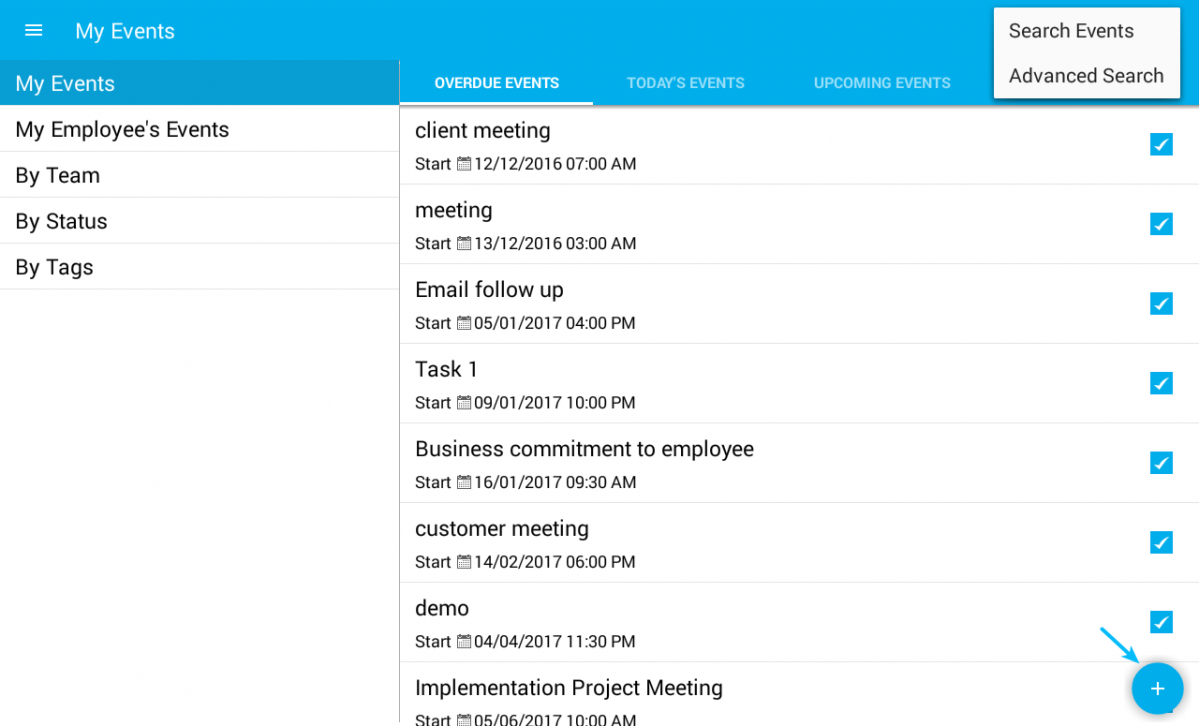Screen dimensions: 1199x726
Task: Switch to Today's Events tab
Action: tap(685, 83)
